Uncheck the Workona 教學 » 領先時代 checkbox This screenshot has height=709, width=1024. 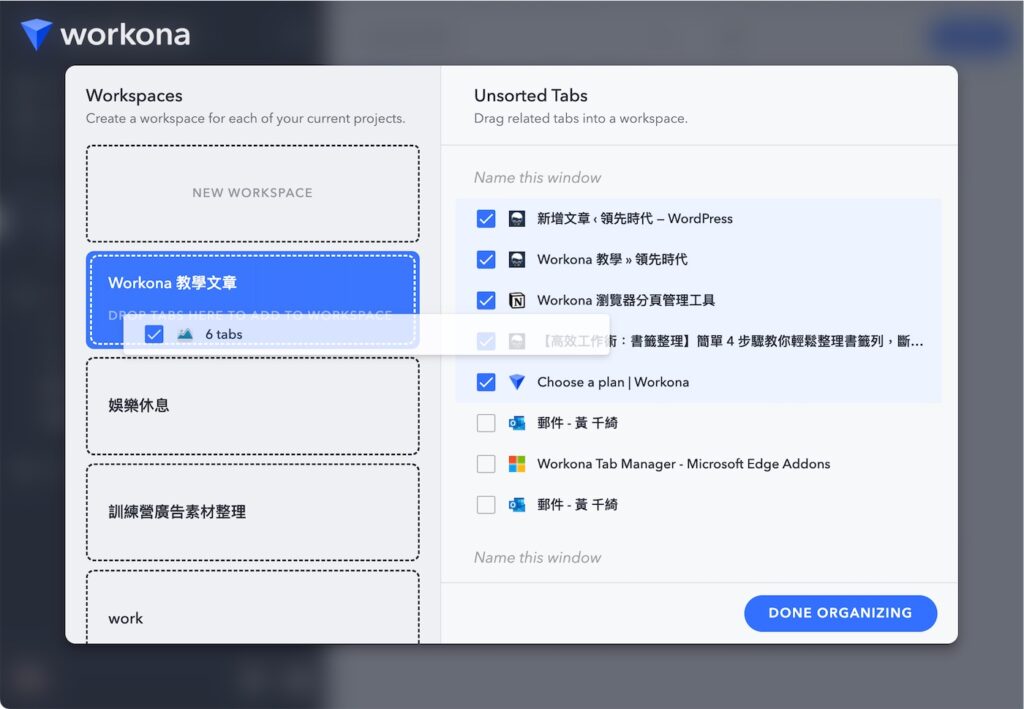click(x=486, y=259)
